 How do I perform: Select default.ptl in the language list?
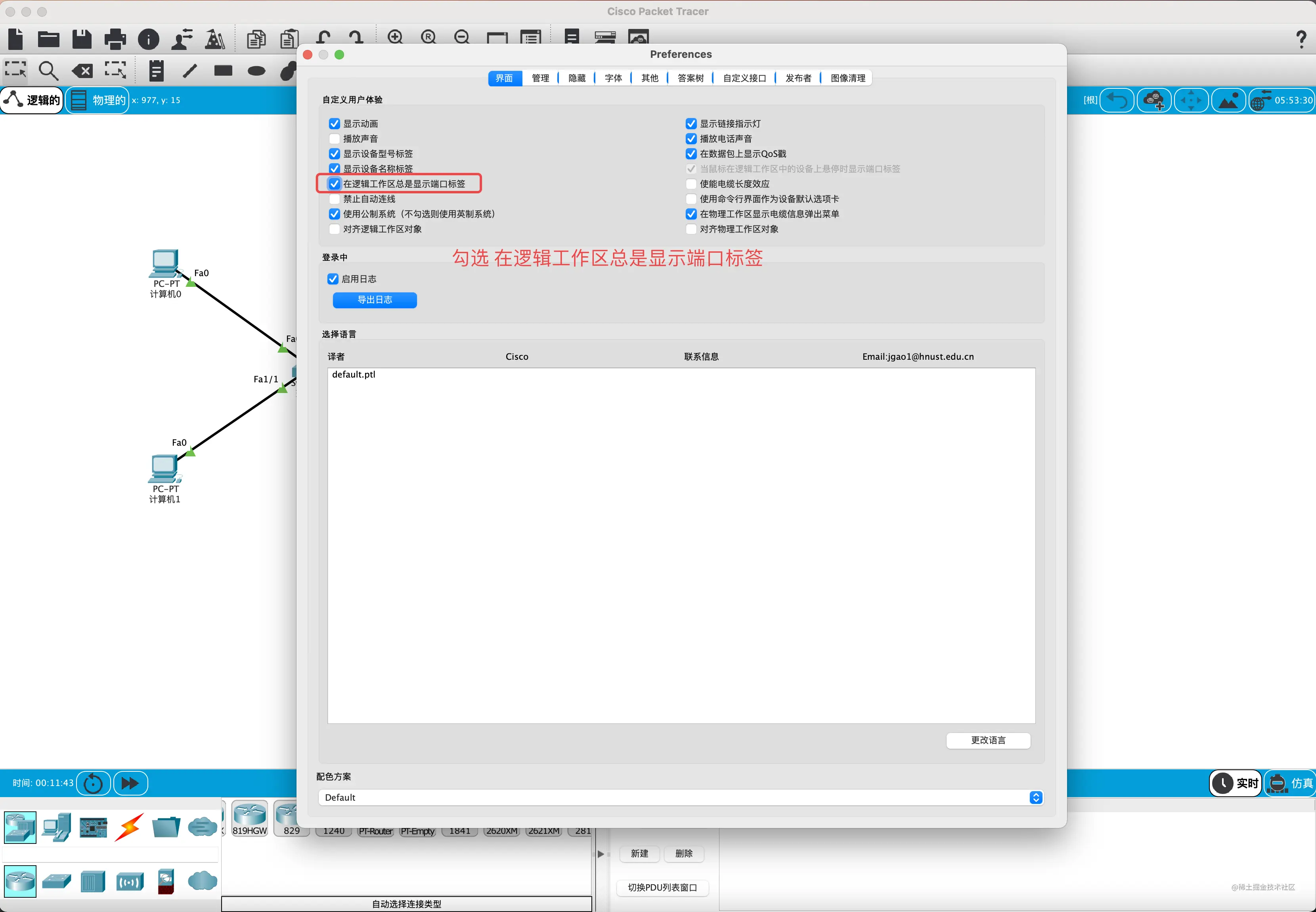tap(354, 374)
